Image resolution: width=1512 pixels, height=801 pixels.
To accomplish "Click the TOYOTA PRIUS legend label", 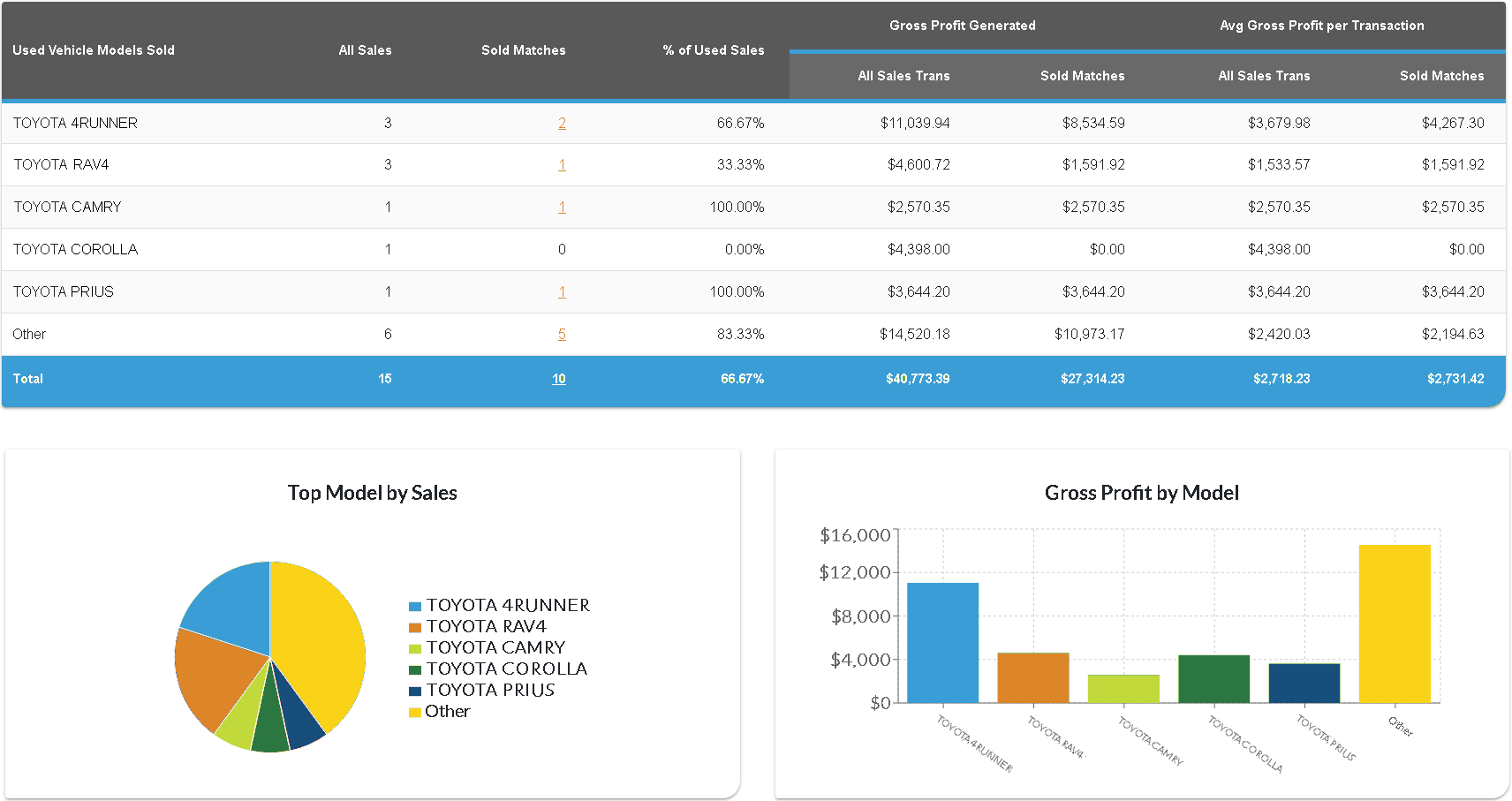I will 490,691.
